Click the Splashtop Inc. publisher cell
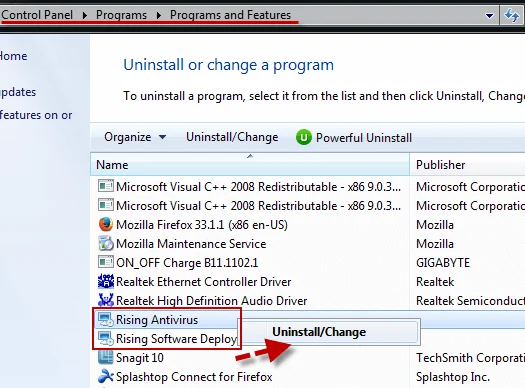Image resolution: width=525 pixels, height=388 pixels. coord(453,377)
